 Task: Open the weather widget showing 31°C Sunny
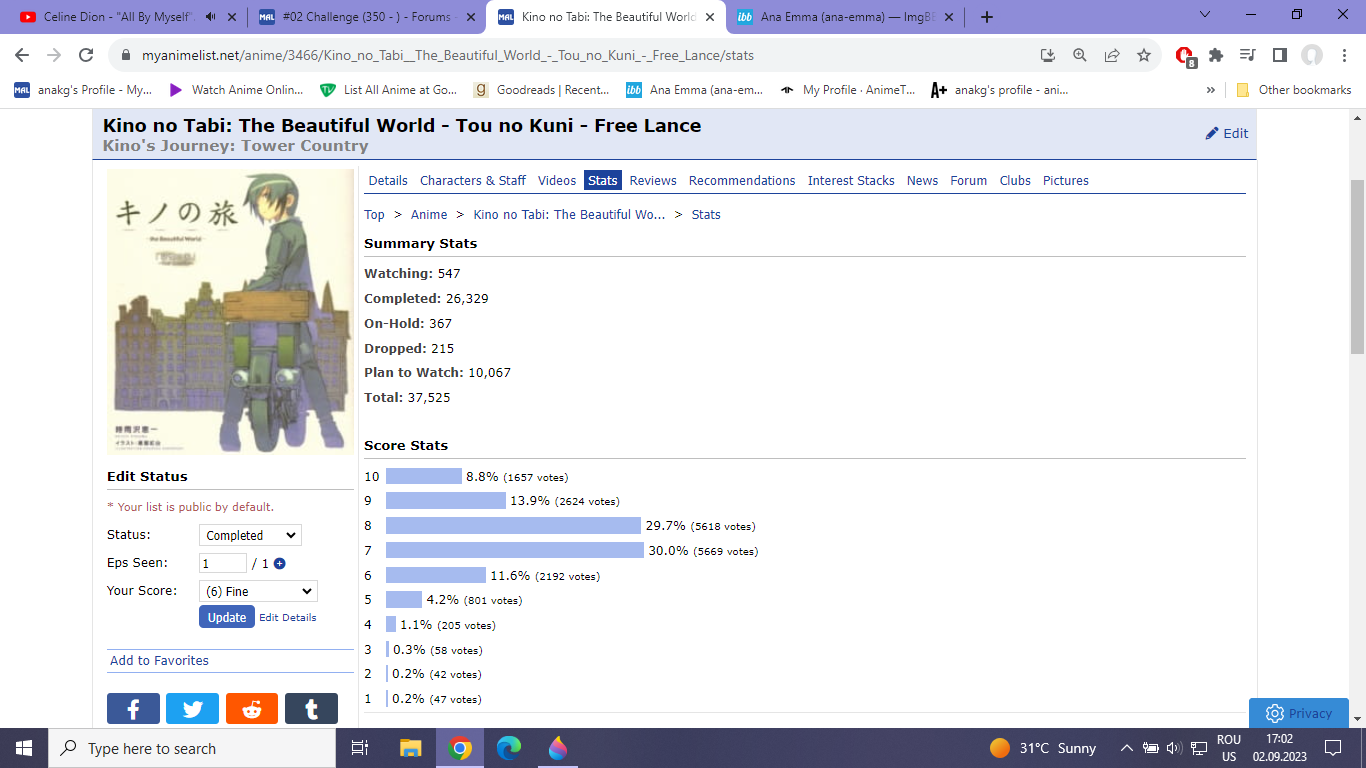[x=1043, y=748]
